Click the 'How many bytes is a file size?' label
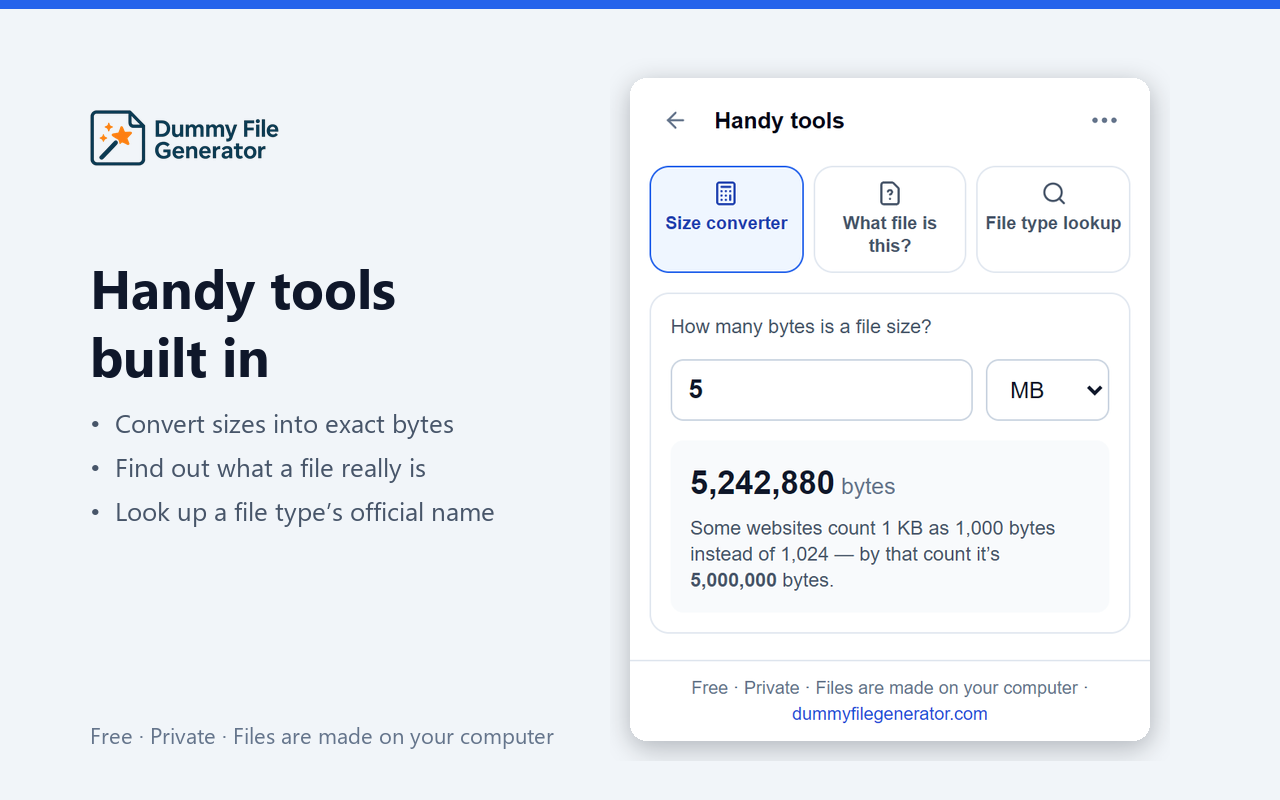The image size is (1280, 800). 801,327
